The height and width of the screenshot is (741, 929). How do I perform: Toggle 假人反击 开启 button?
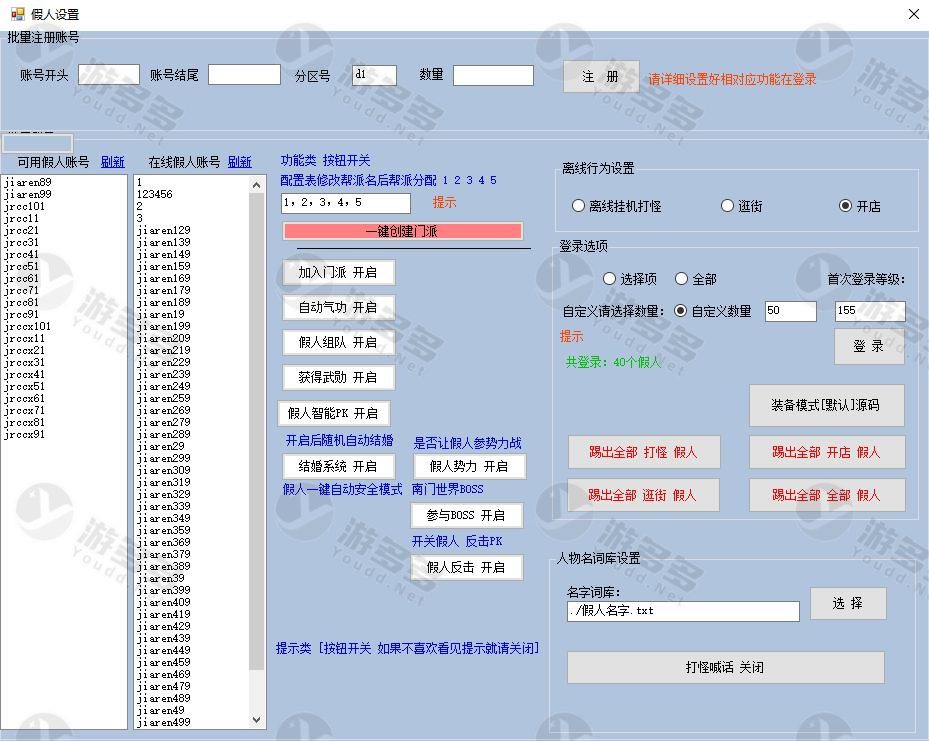[x=467, y=567]
